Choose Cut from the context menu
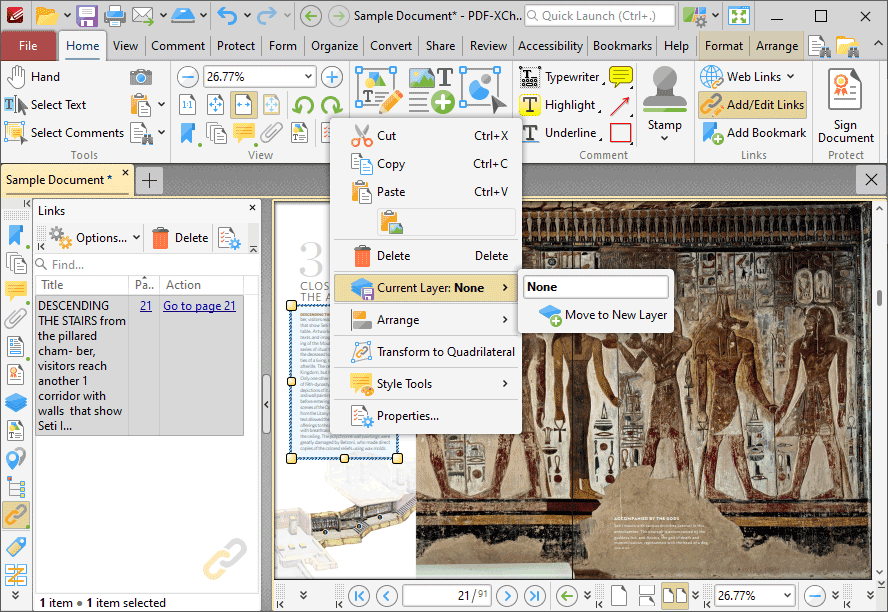 click(425, 136)
